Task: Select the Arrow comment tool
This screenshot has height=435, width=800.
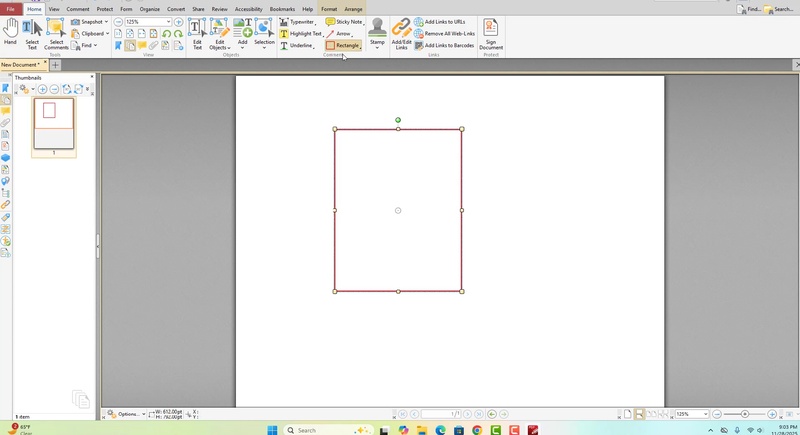Action: pyautogui.click(x=339, y=34)
